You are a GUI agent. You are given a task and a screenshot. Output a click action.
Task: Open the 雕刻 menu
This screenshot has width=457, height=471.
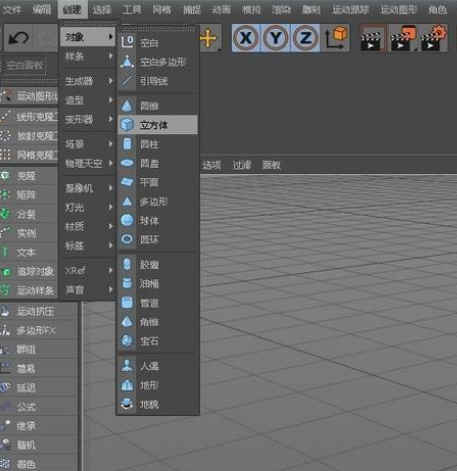[x=311, y=10]
